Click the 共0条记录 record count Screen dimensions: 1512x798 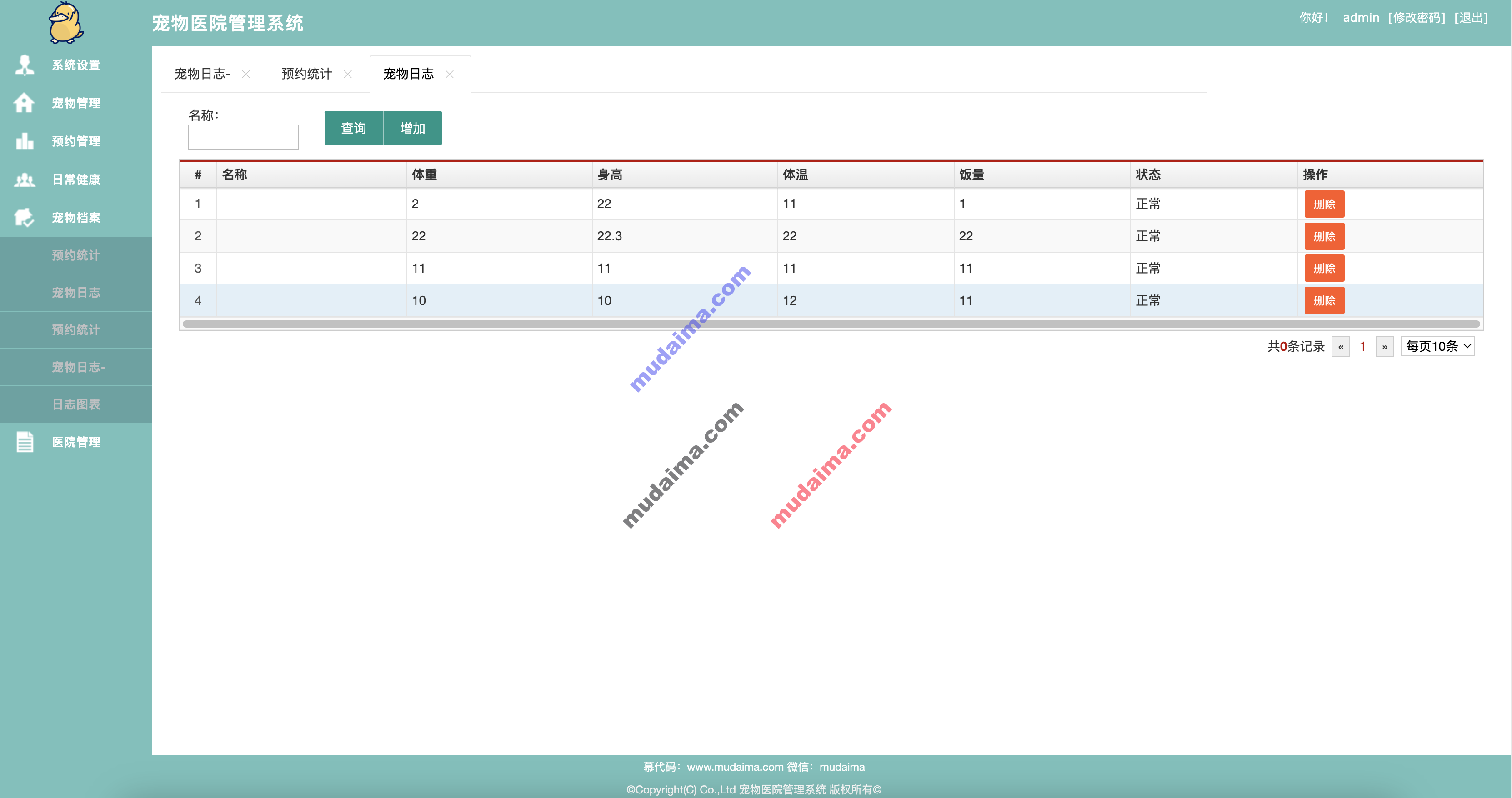click(1296, 346)
